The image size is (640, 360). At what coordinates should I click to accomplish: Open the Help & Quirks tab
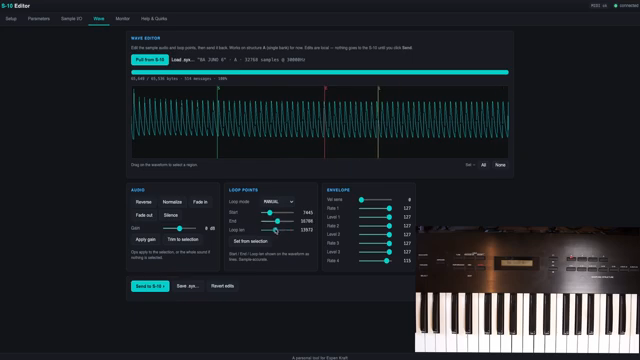tap(154, 19)
